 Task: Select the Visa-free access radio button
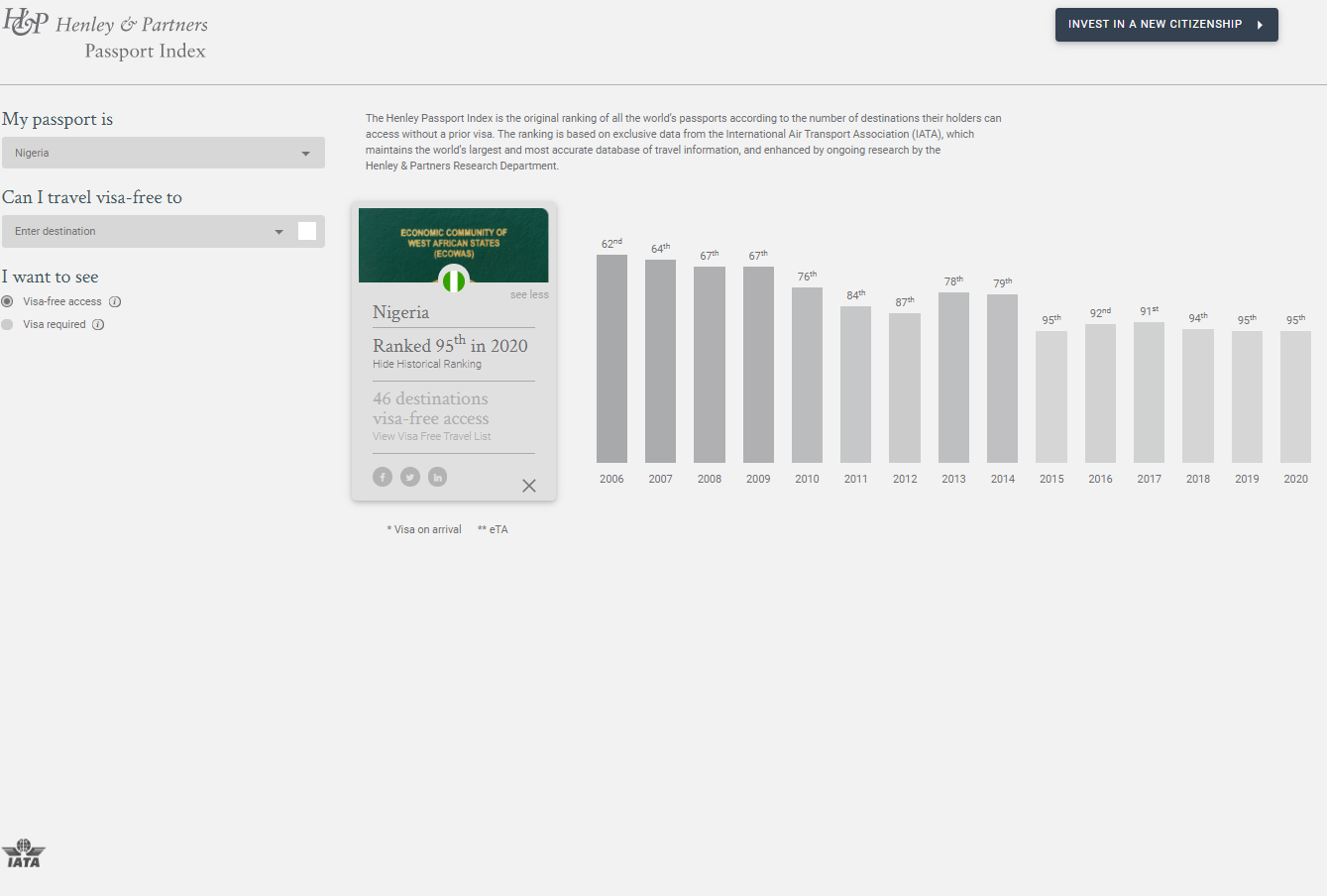[7, 301]
